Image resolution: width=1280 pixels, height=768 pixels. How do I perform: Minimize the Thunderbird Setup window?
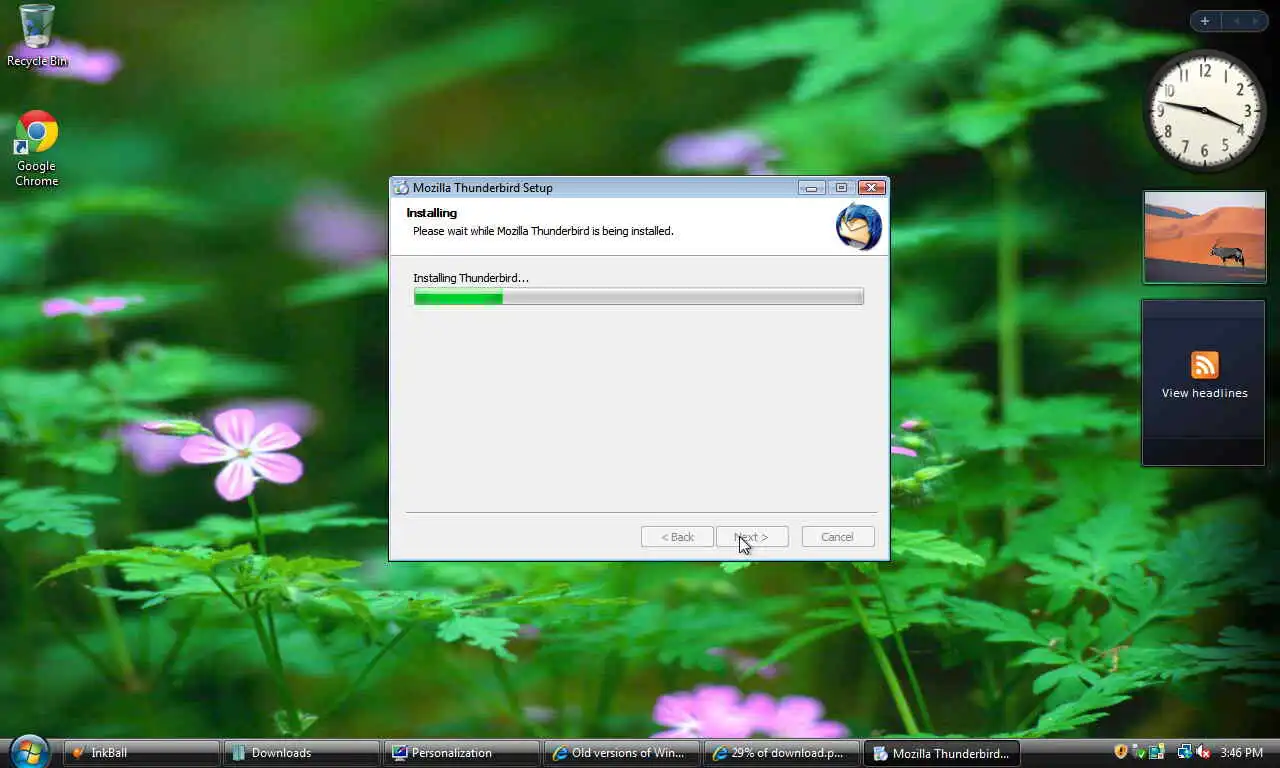811,188
